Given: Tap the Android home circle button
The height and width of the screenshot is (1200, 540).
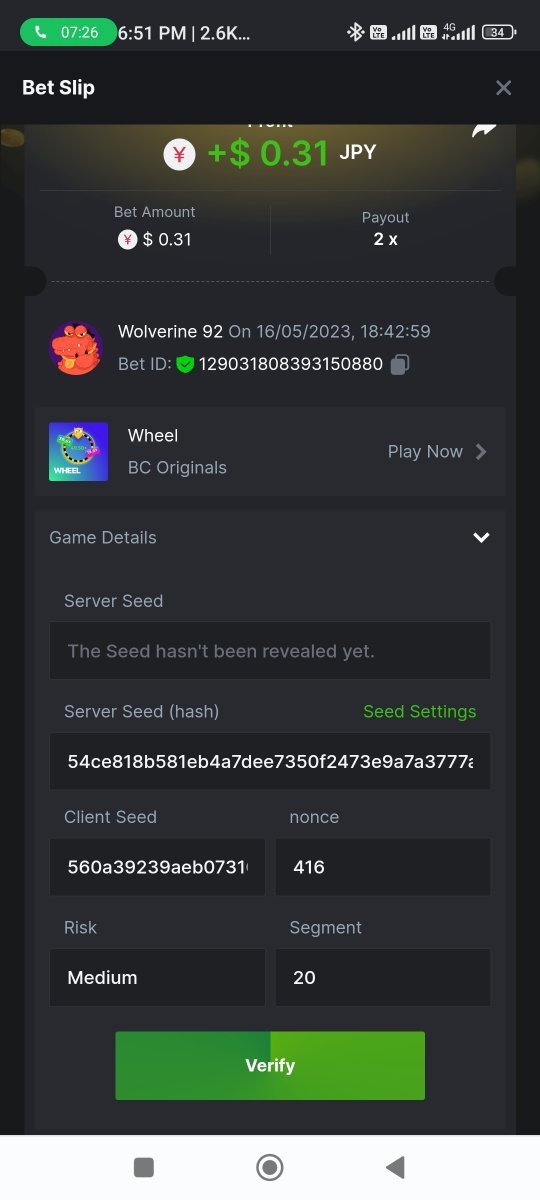Looking at the screenshot, I should coord(269,1167).
